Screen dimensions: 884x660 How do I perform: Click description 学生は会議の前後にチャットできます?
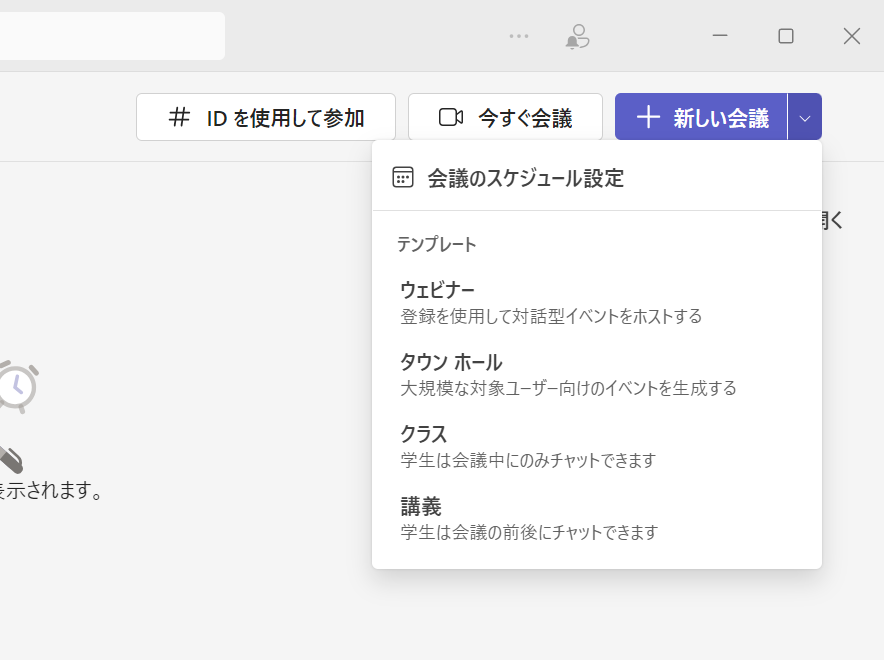point(529,533)
